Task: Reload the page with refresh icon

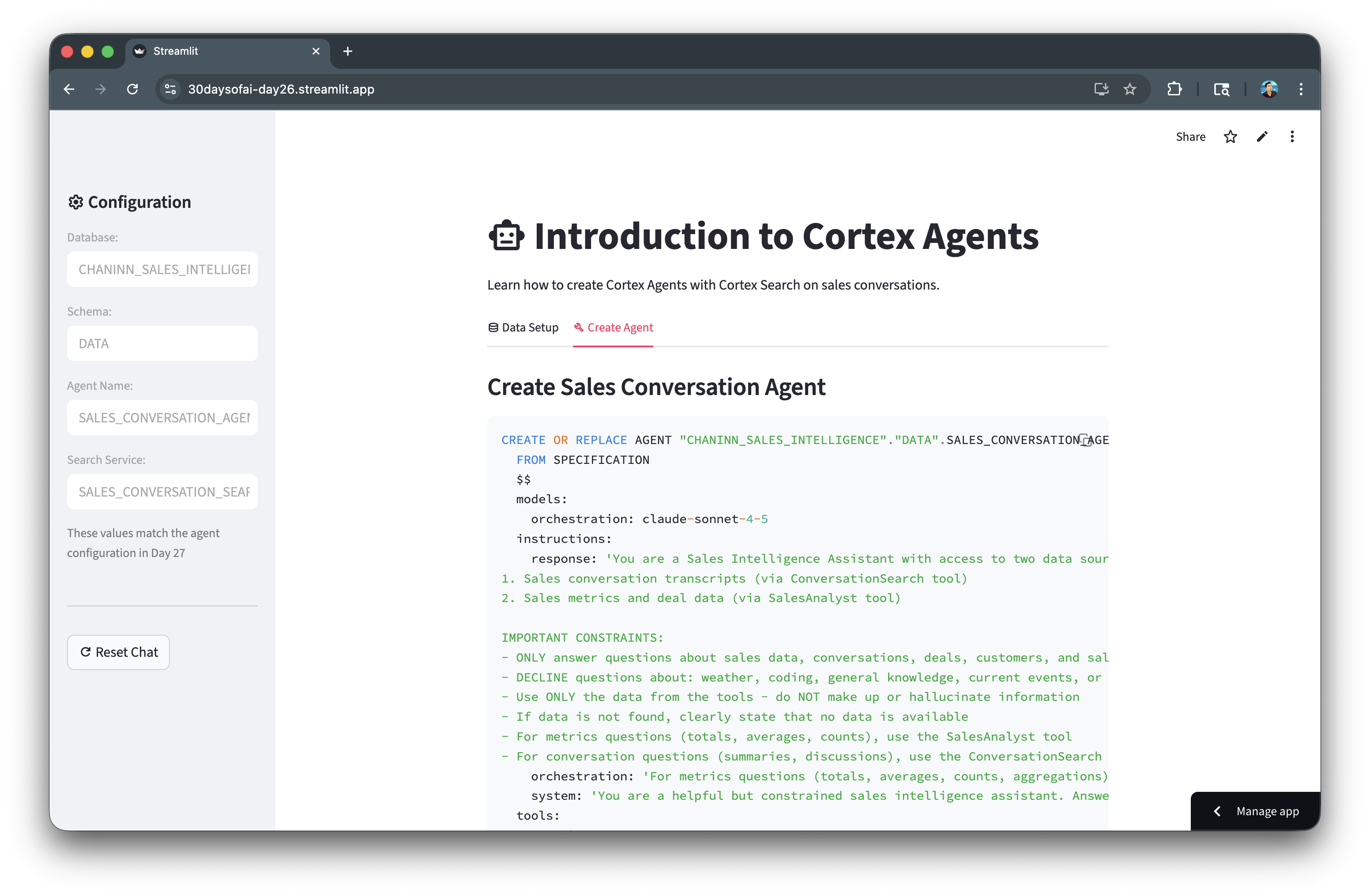Action: (132, 89)
